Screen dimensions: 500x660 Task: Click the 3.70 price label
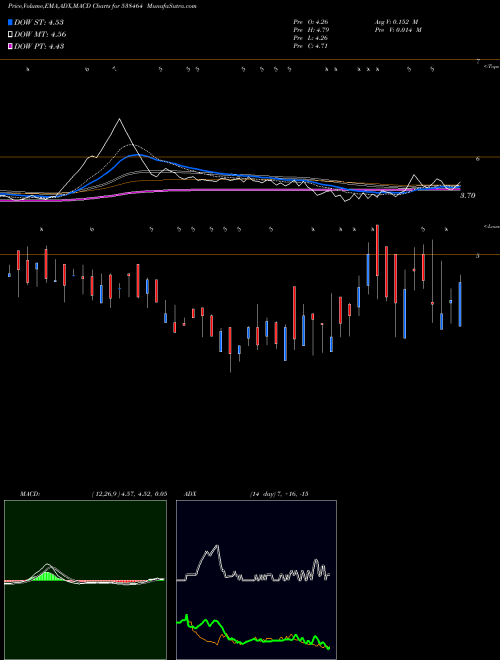tap(468, 196)
